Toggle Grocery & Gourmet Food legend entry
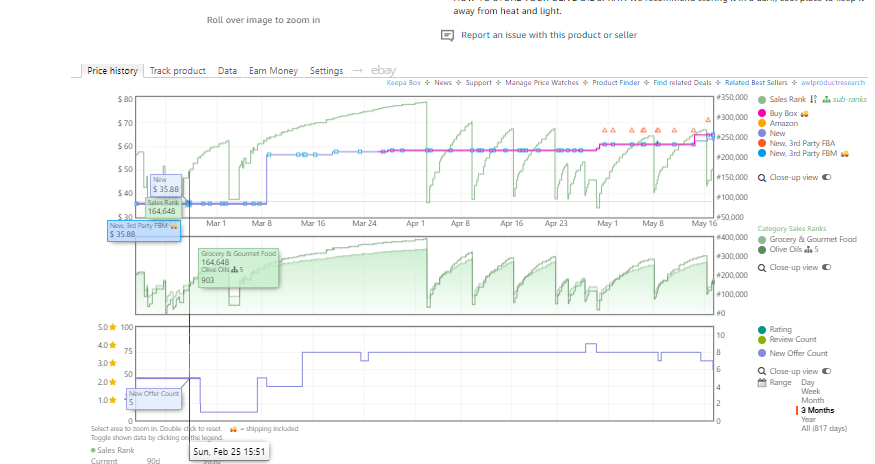 pyautogui.click(x=807, y=240)
